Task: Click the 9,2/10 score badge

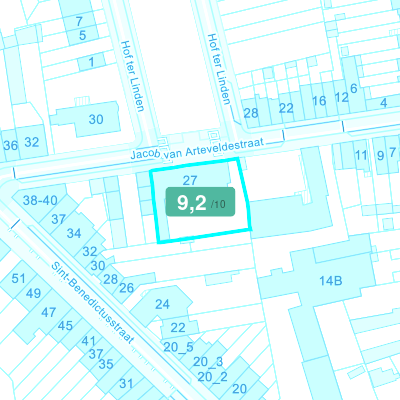Action: coord(200,202)
